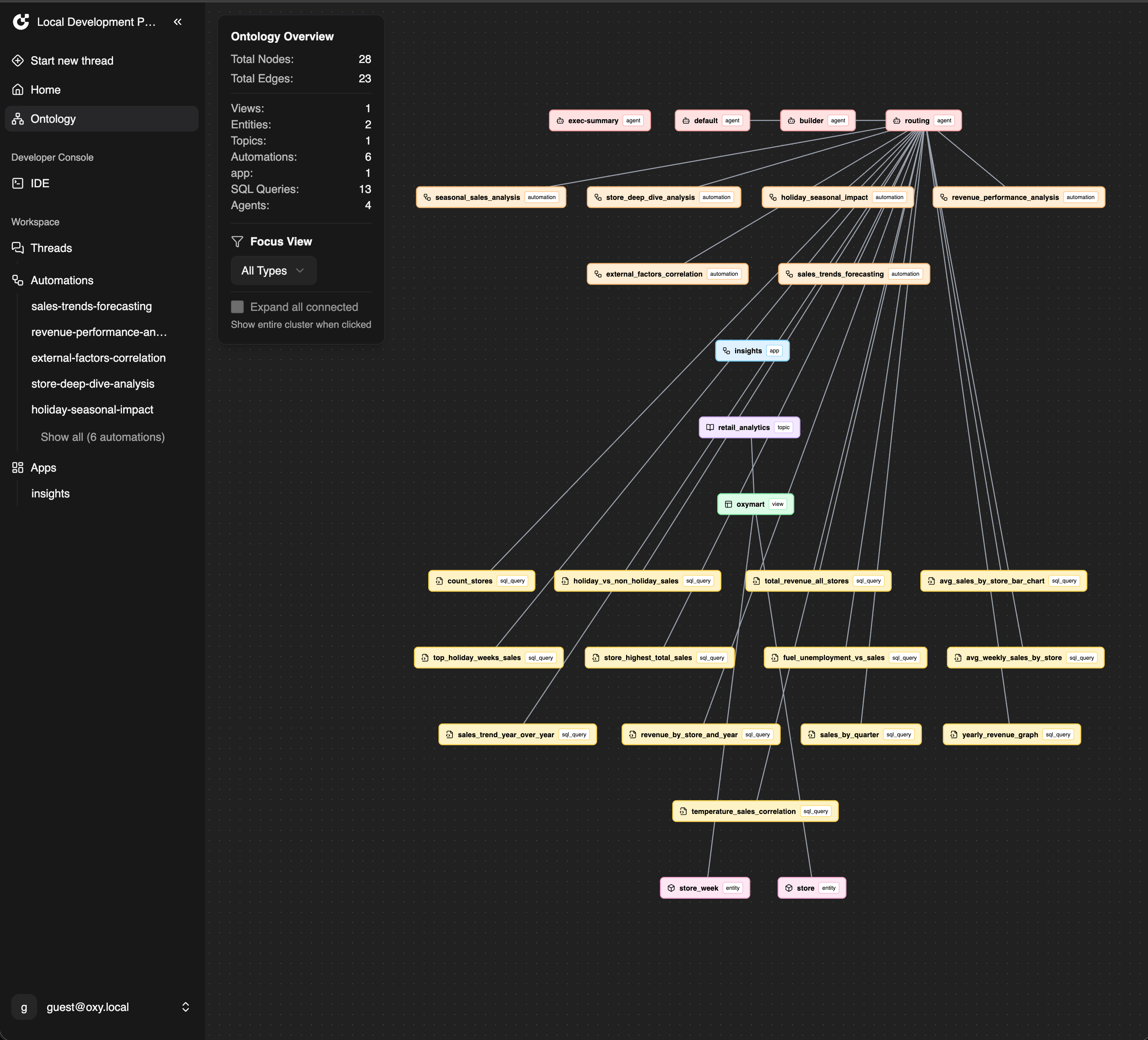Click the Start new thread icon
The image size is (1148, 1040).
pos(18,61)
